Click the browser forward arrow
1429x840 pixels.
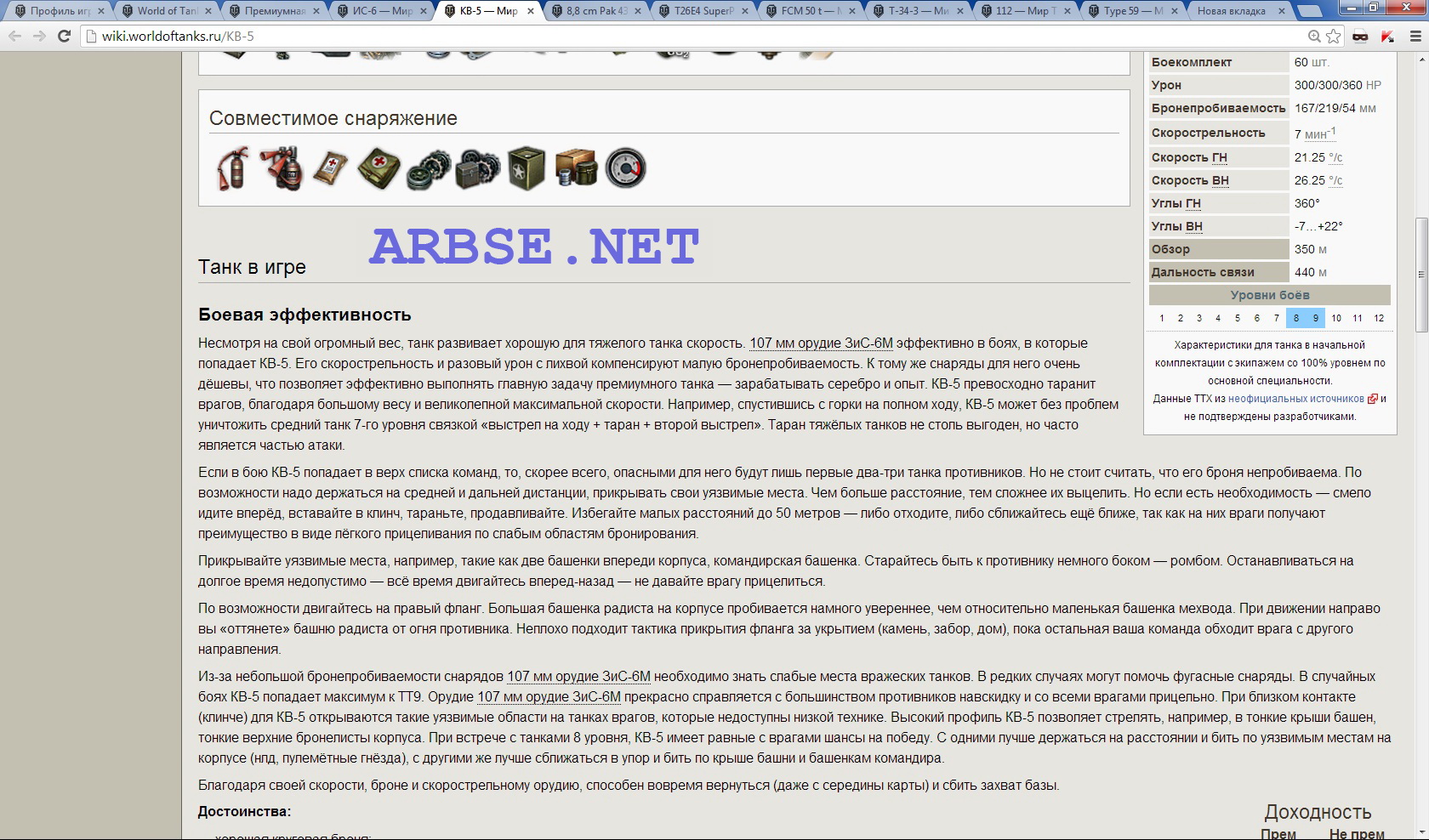[x=39, y=36]
